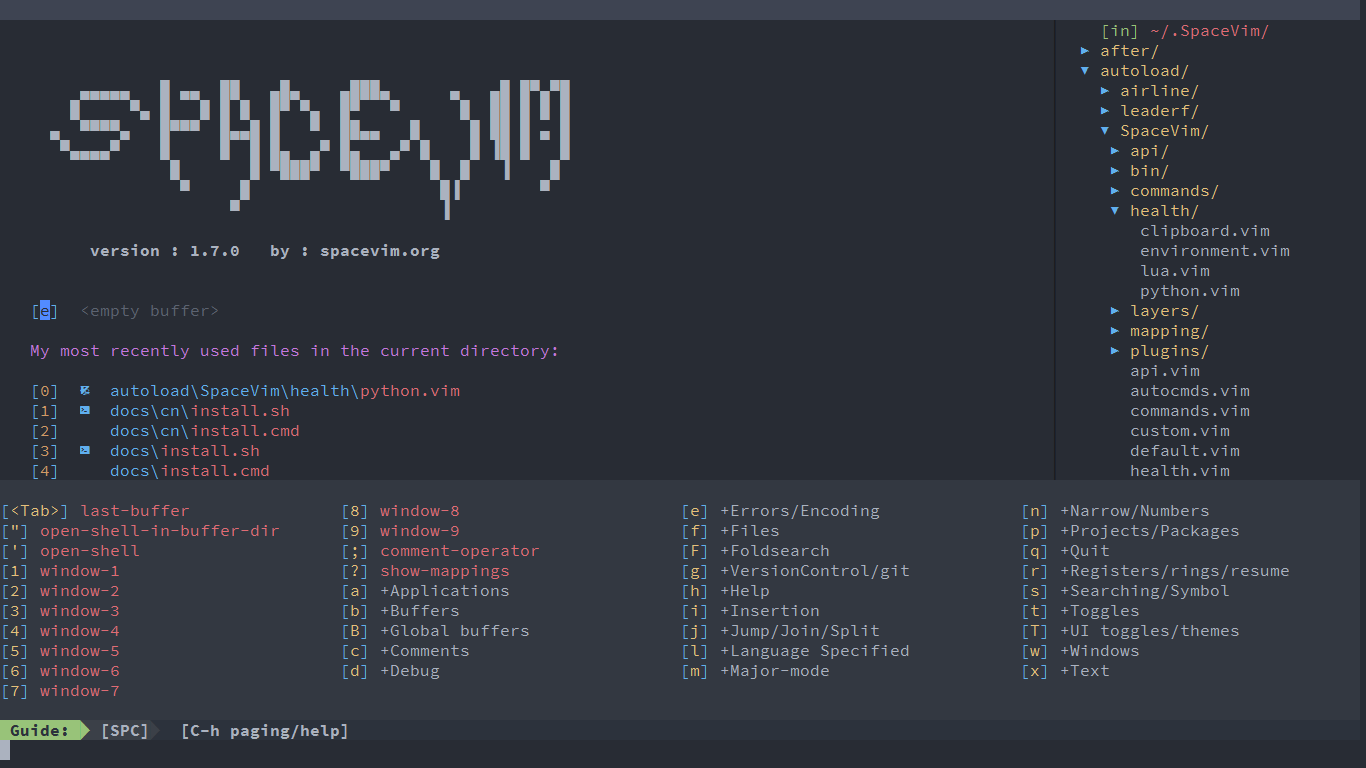The height and width of the screenshot is (768, 1366).
Task: Choose show-mappings guide entry
Action: coord(445,571)
